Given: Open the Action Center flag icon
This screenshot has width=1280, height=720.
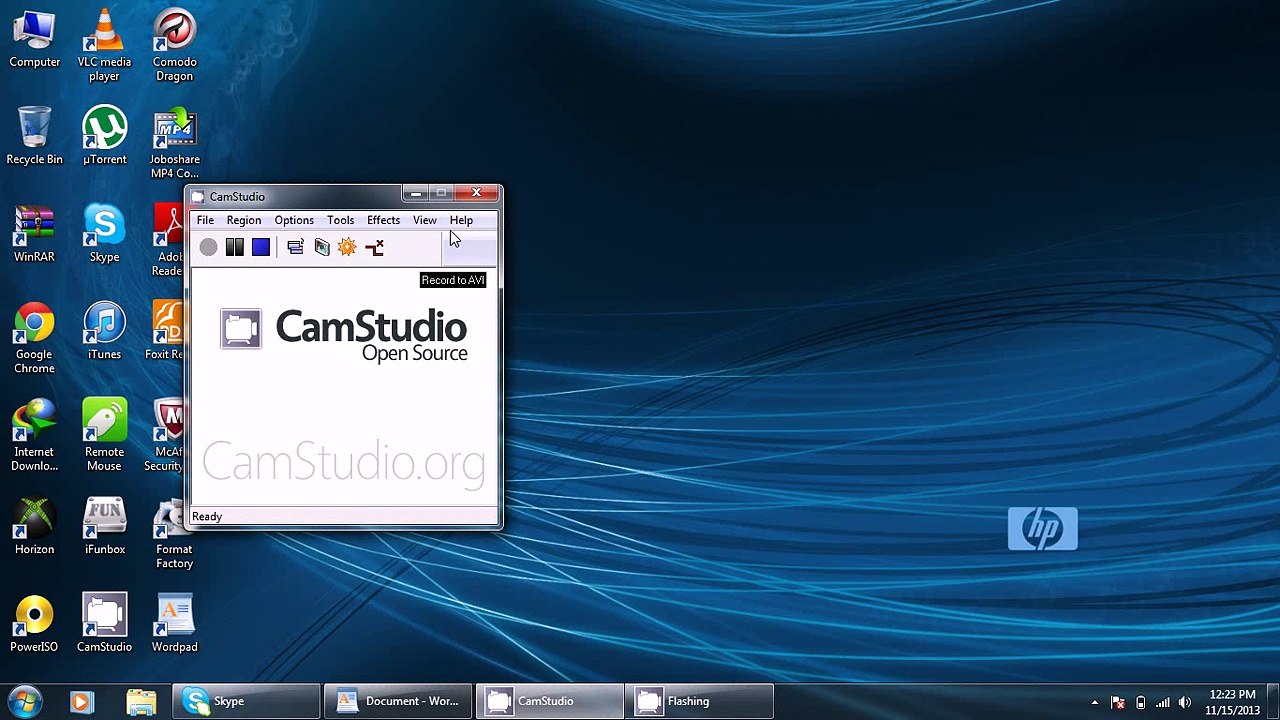Looking at the screenshot, I should click(x=1118, y=702).
